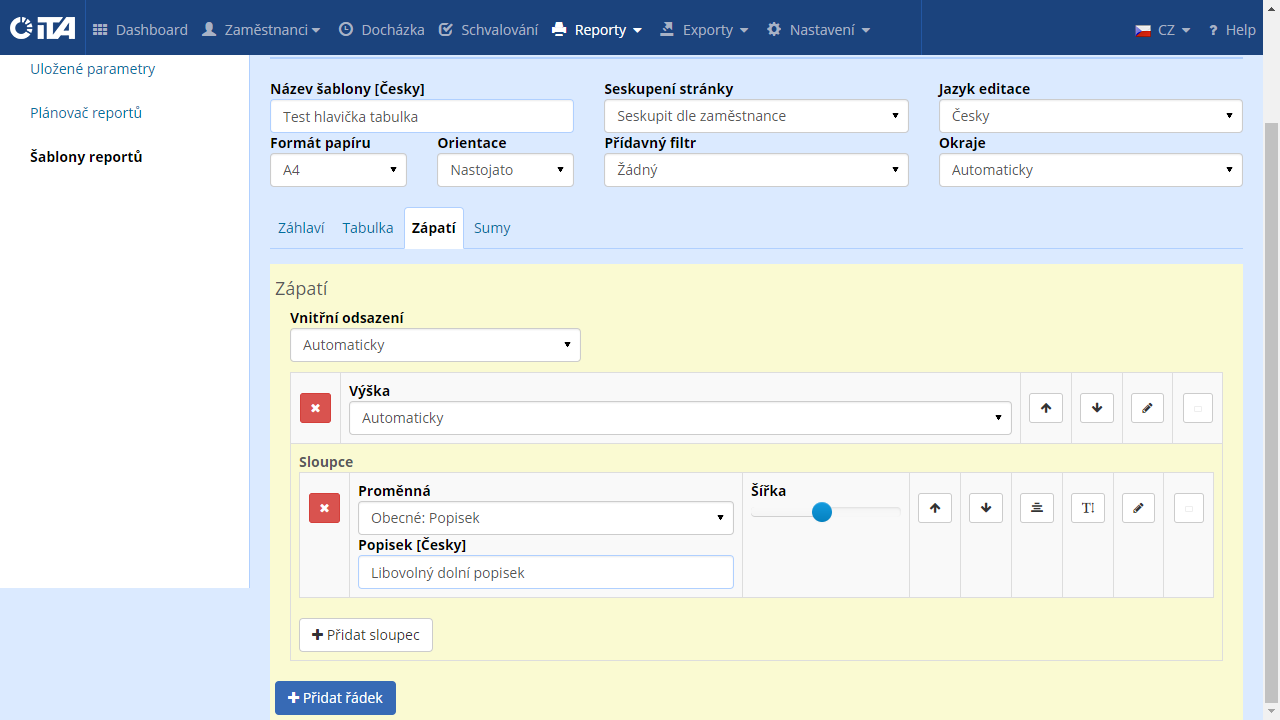Move the footer row down
The width and height of the screenshot is (1280, 720).
point(1096,408)
